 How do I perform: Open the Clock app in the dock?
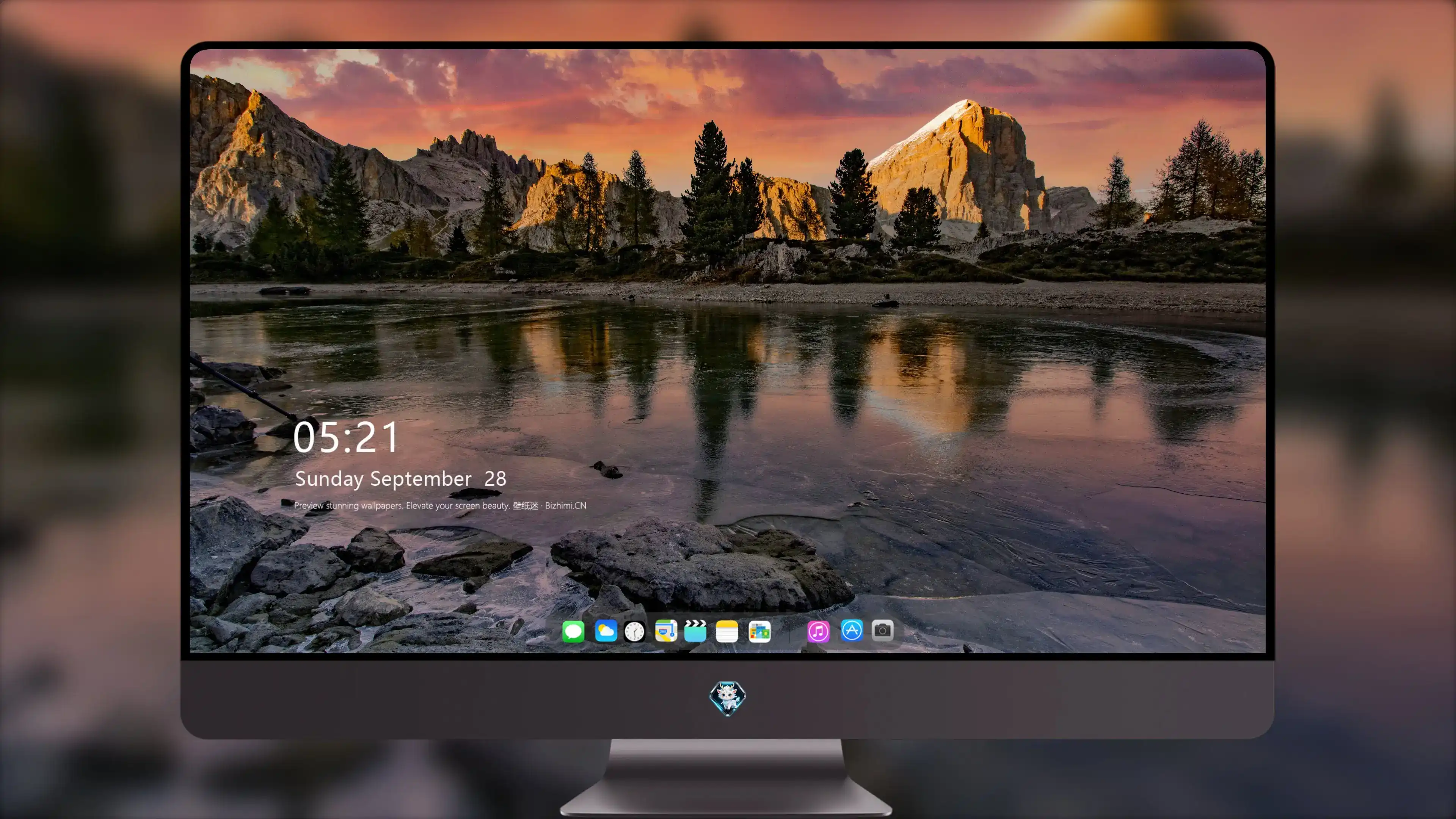634,631
